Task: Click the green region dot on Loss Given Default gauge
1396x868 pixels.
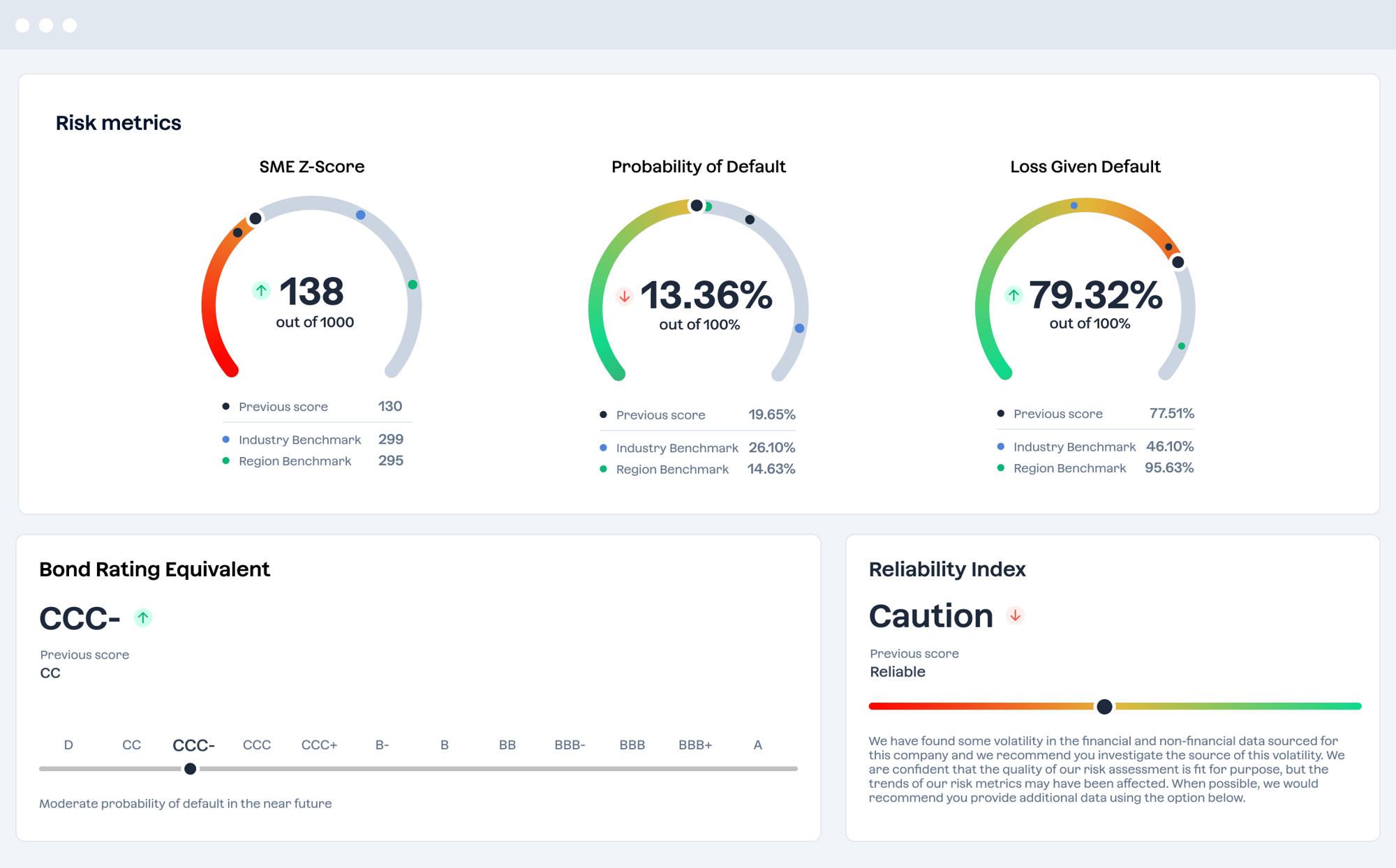Action: (1182, 346)
